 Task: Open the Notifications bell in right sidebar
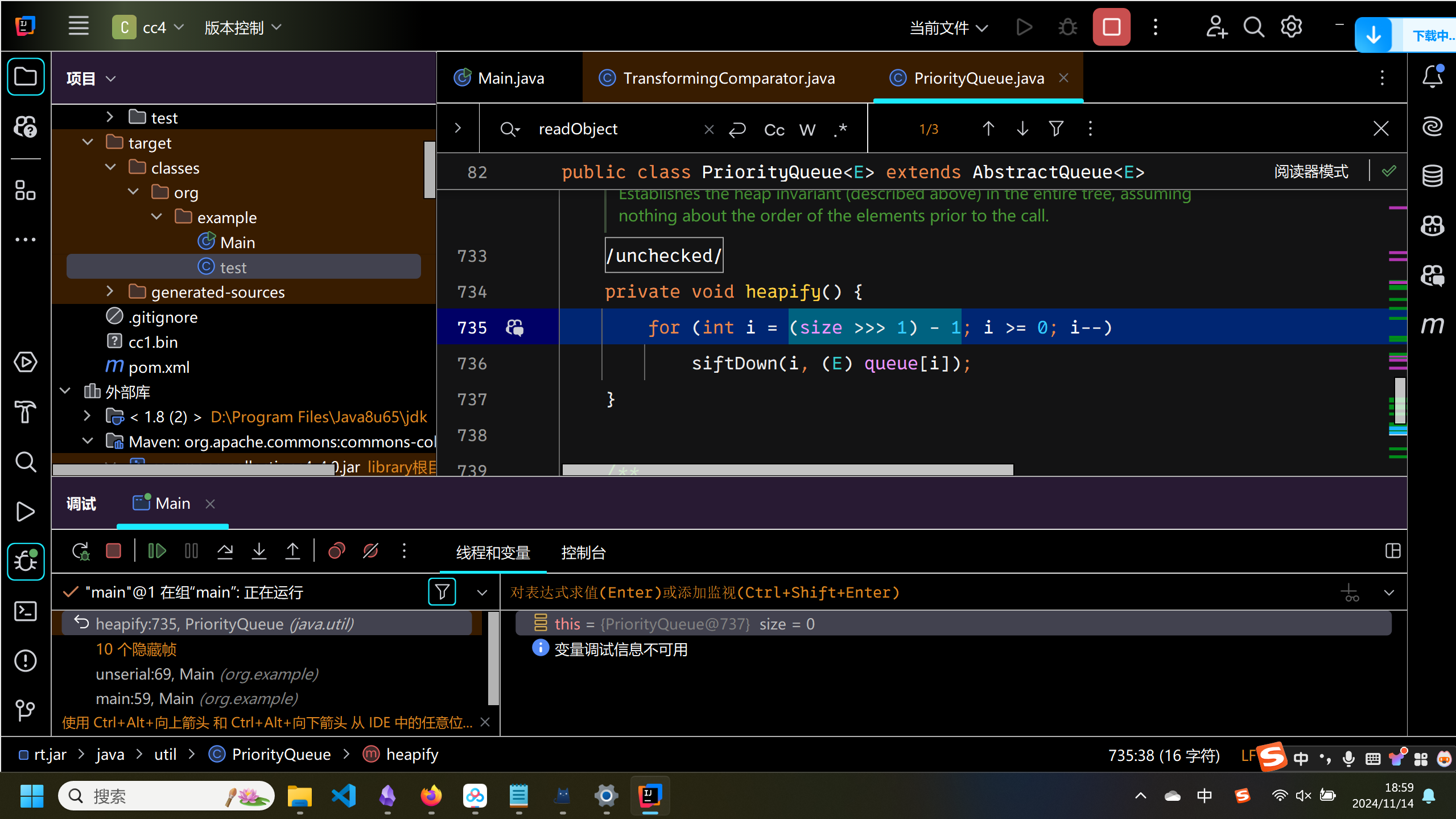1433,77
